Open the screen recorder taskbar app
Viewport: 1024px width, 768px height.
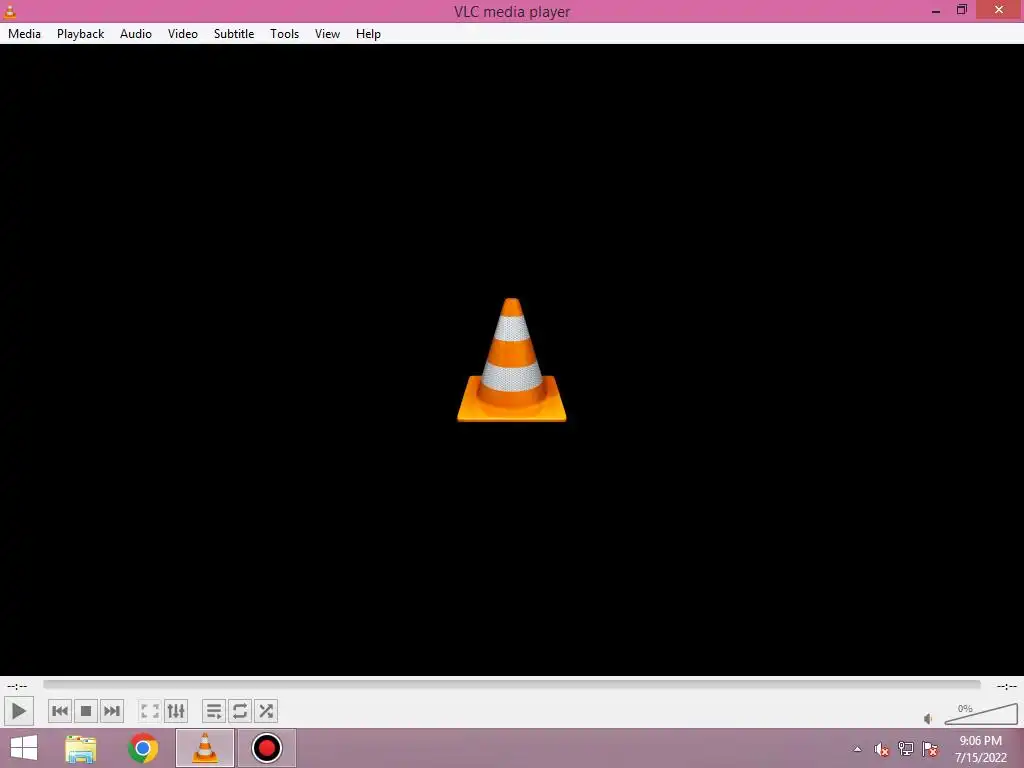(266, 748)
